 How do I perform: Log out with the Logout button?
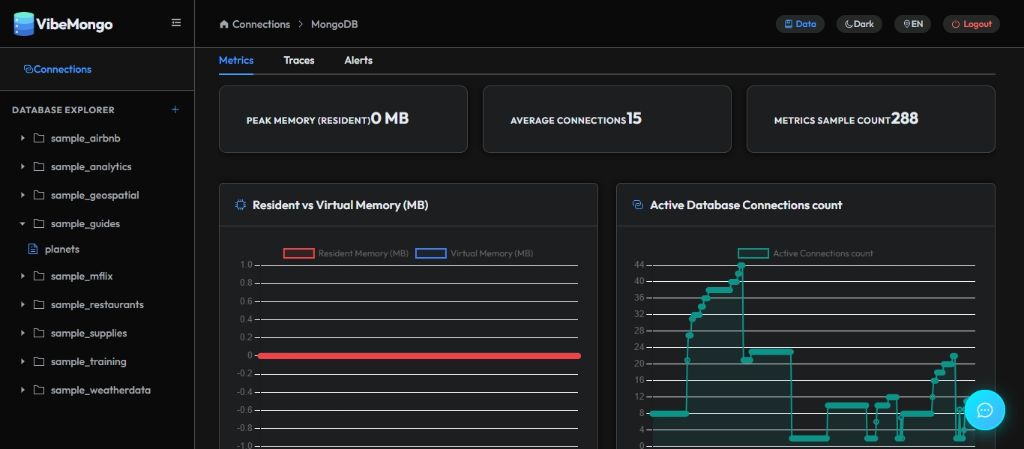tap(971, 24)
